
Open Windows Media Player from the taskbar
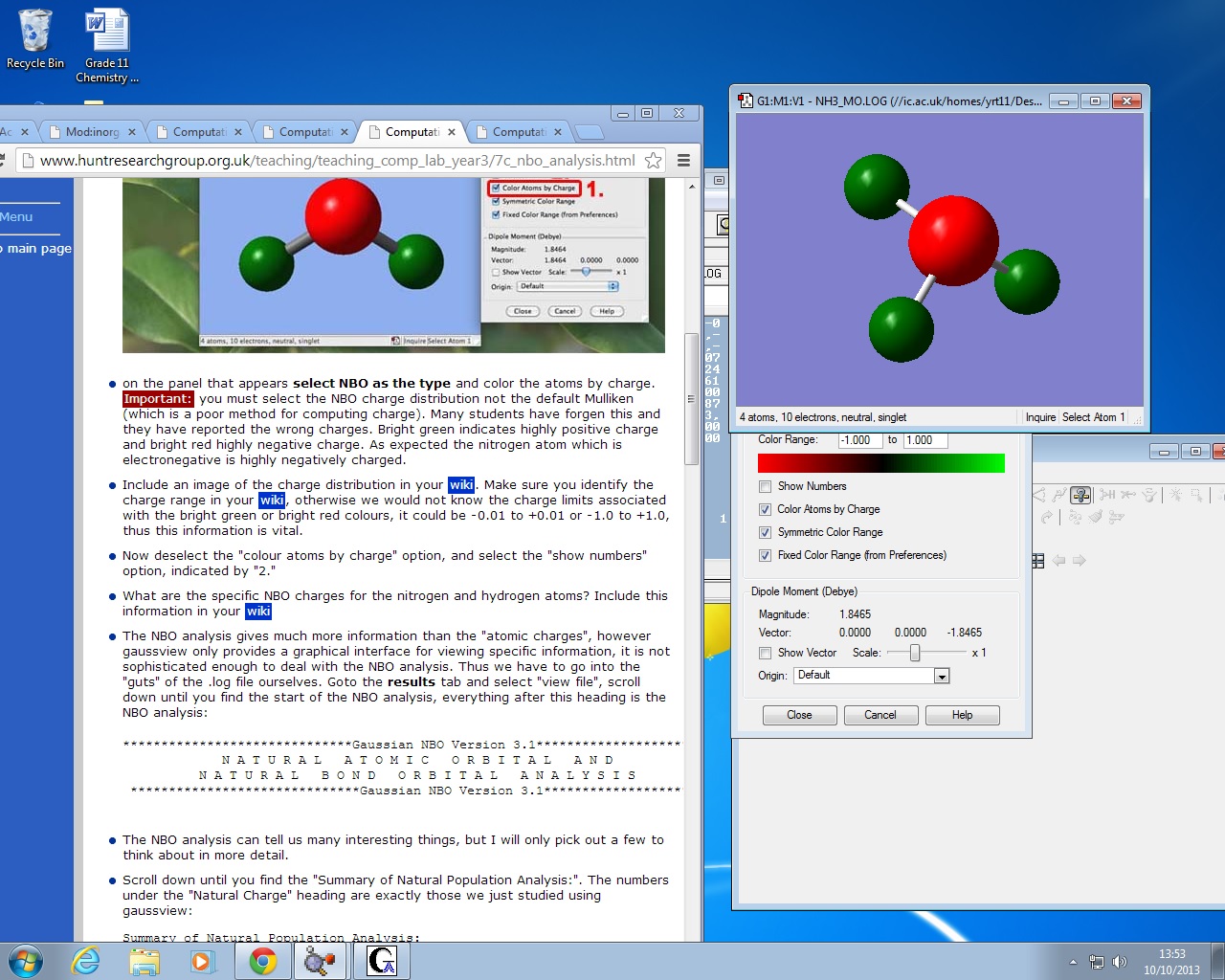[203, 961]
